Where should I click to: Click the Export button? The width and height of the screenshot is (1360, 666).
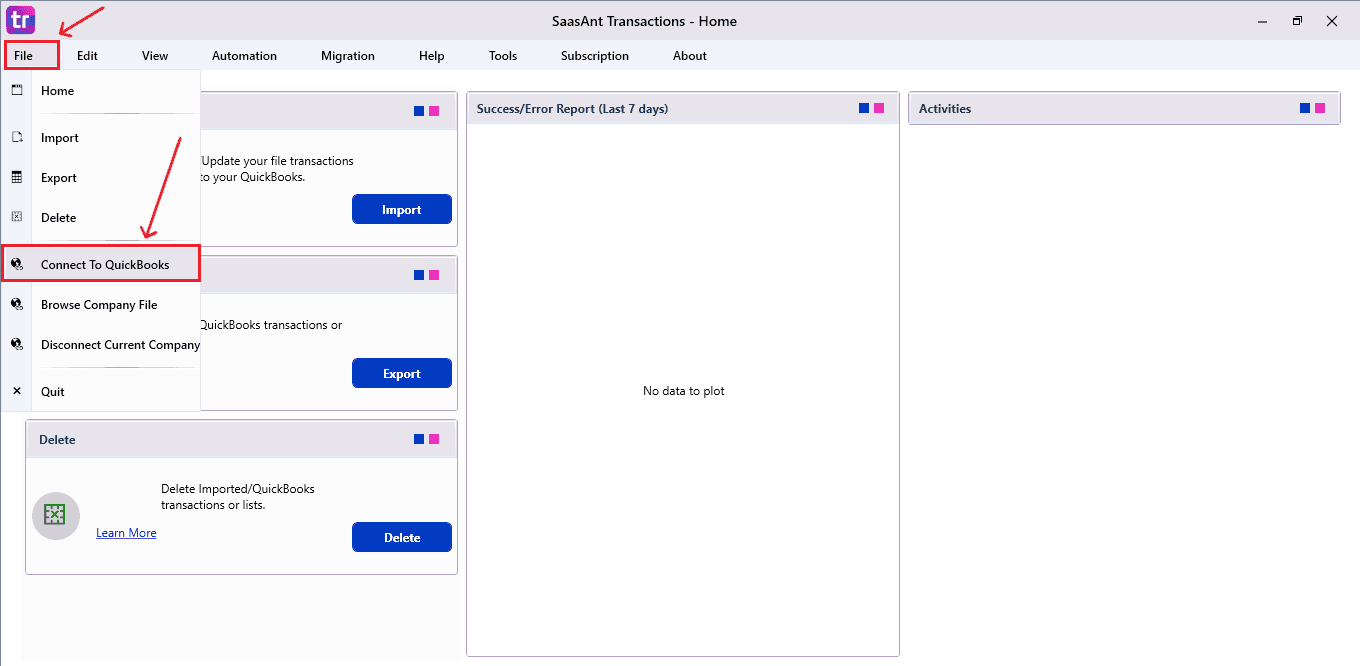coord(401,372)
